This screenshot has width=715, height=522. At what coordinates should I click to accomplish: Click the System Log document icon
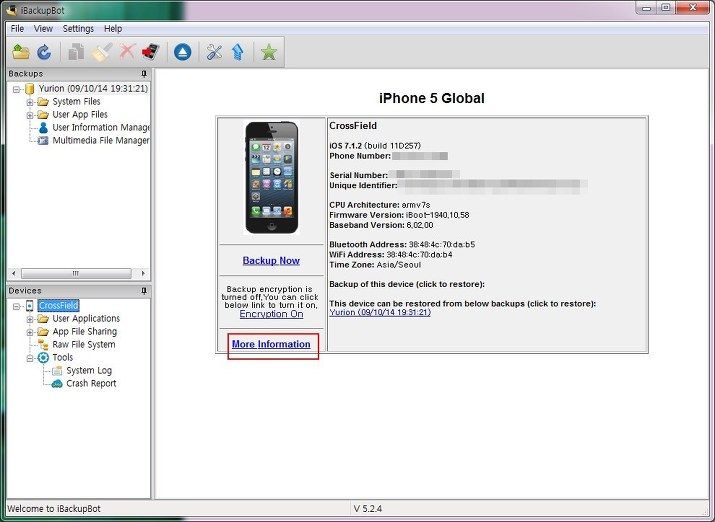tap(57, 371)
